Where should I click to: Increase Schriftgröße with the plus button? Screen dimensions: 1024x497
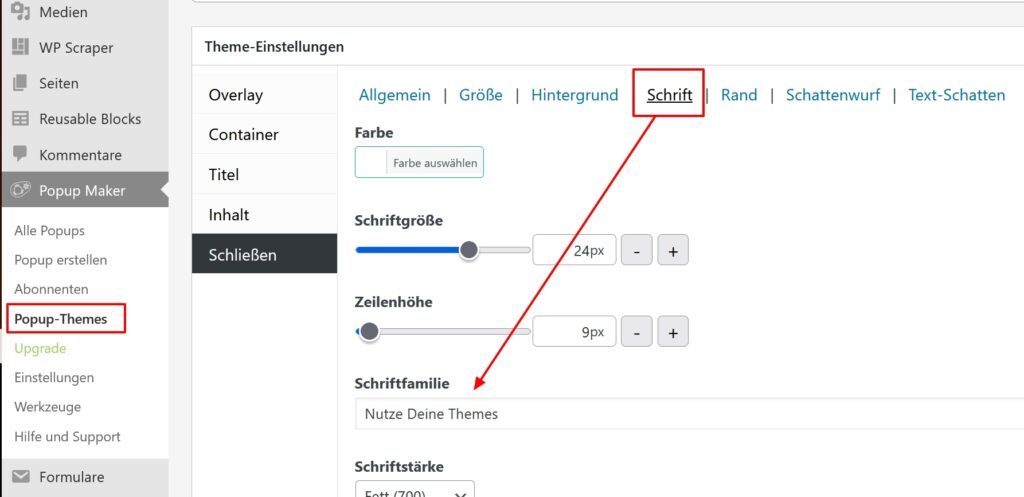click(x=672, y=251)
